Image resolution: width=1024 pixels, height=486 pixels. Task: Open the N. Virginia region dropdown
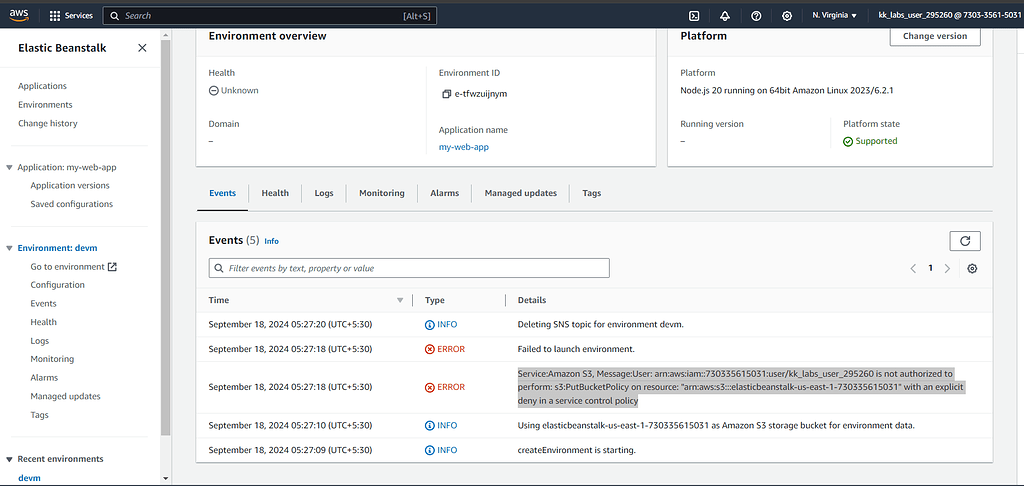[834, 16]
